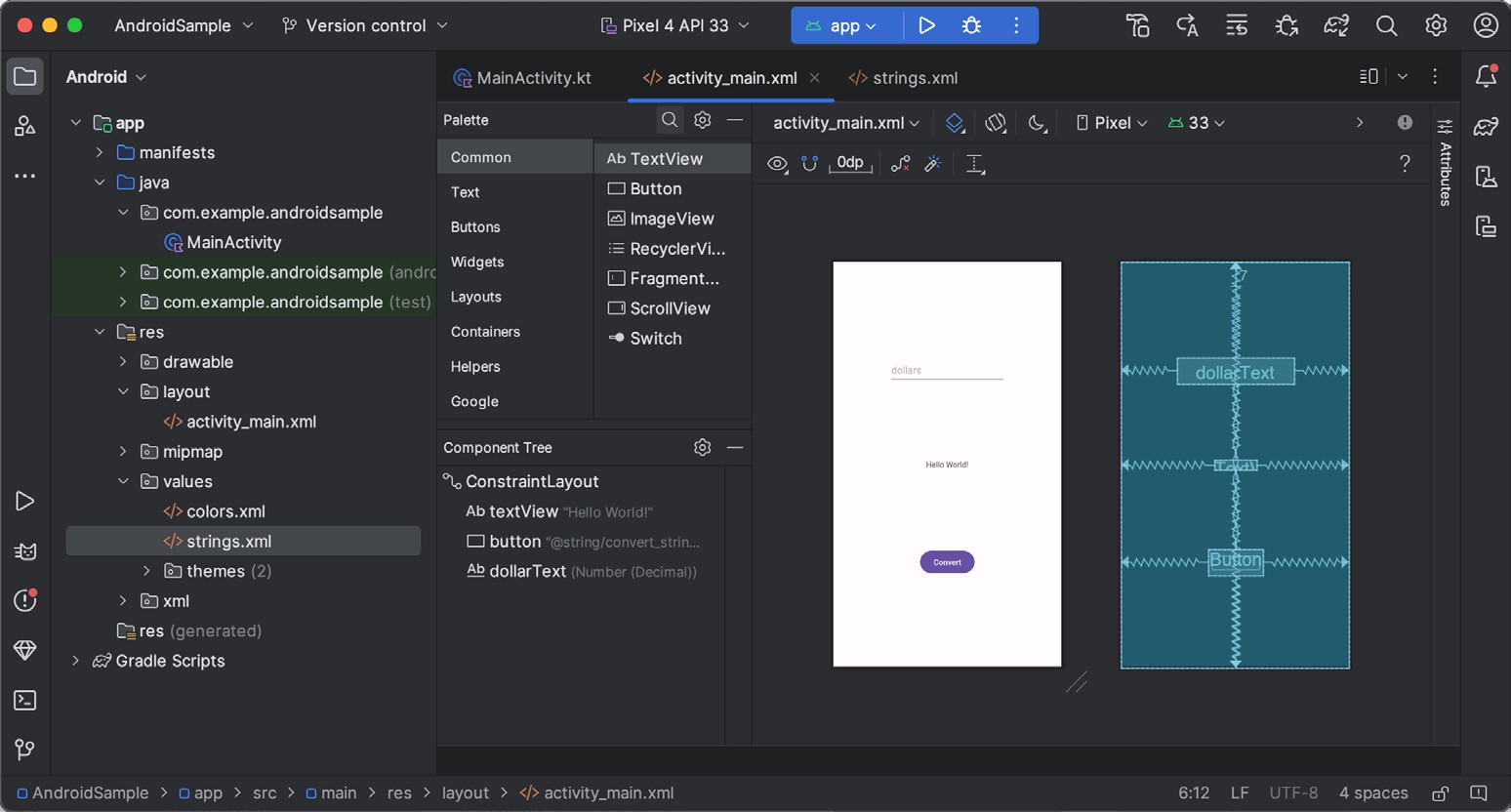Viewport: 1511px width, 812px height.
Task: Toggle the Attributes side panel
Action: tap(1446, 161)
